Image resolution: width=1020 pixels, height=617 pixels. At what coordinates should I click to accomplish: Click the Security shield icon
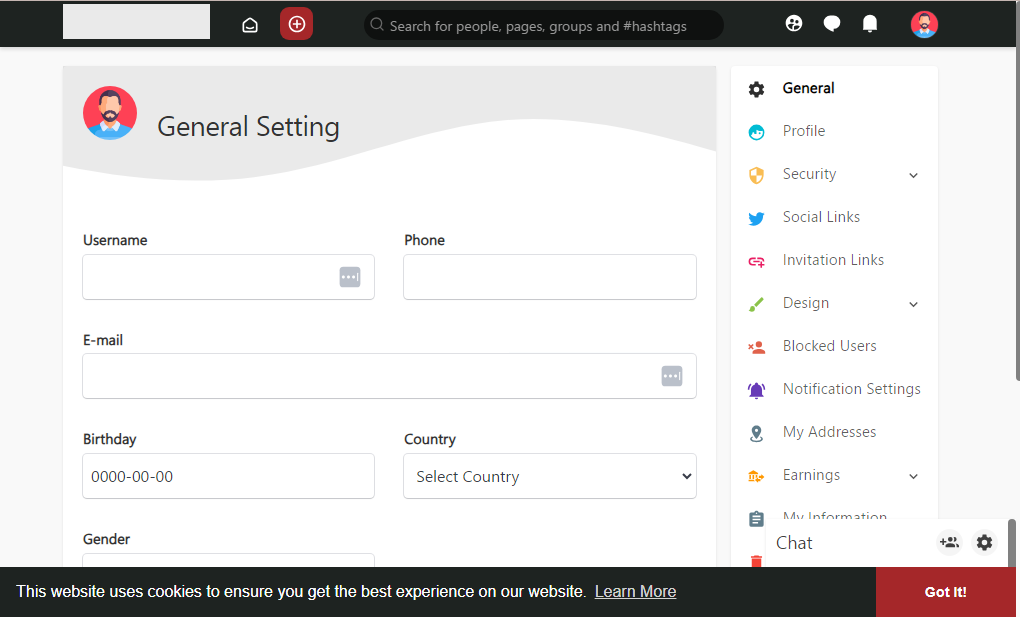tap(756, 175)
